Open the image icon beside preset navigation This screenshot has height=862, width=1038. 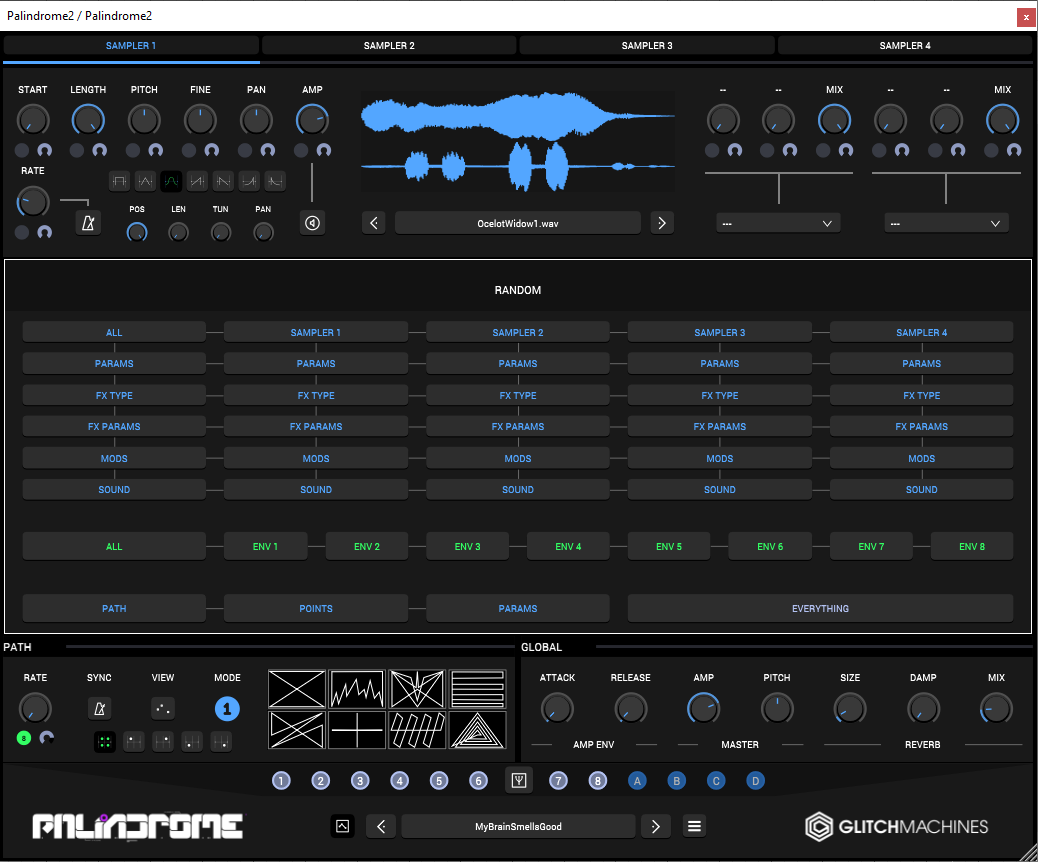[x=342, y=826]
